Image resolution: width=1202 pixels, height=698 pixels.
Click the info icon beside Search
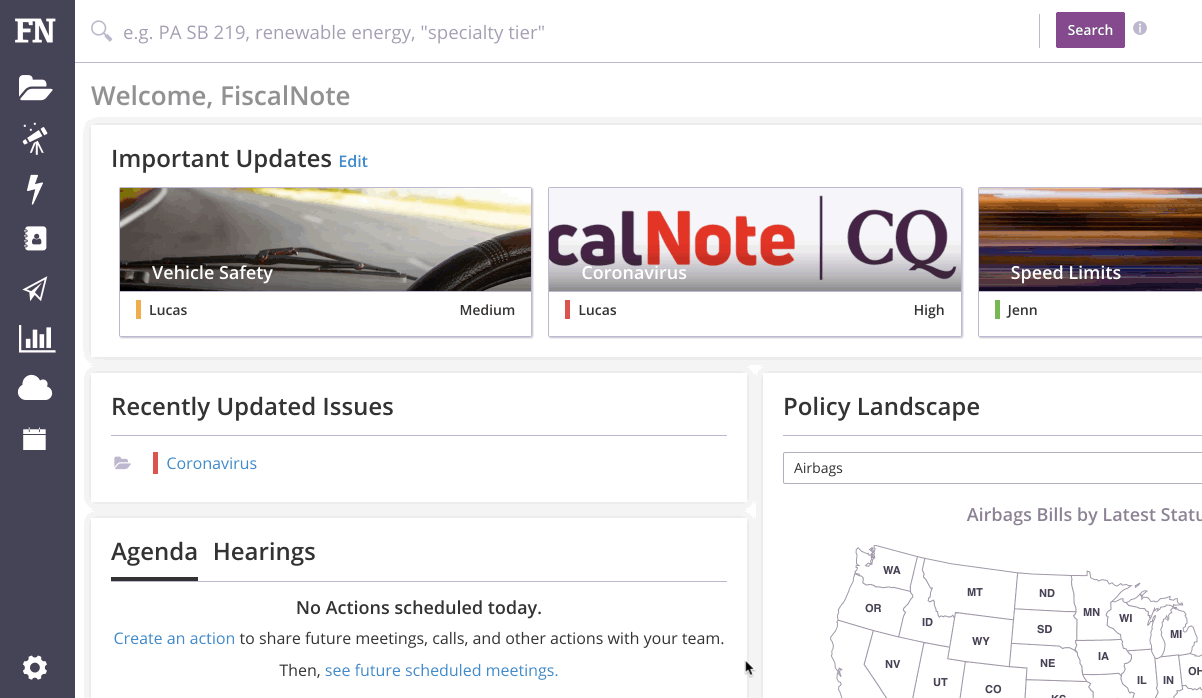pyautogui.click(x=1140, y=29)
